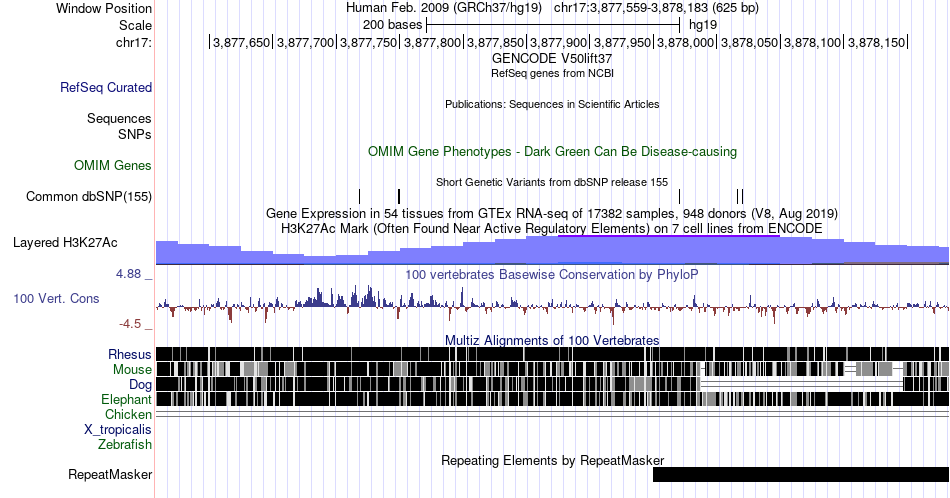The height and width of the screenshot is (498, 950).
Task: Click the hg19 label beside scale bar
Action: pos(703,25)
